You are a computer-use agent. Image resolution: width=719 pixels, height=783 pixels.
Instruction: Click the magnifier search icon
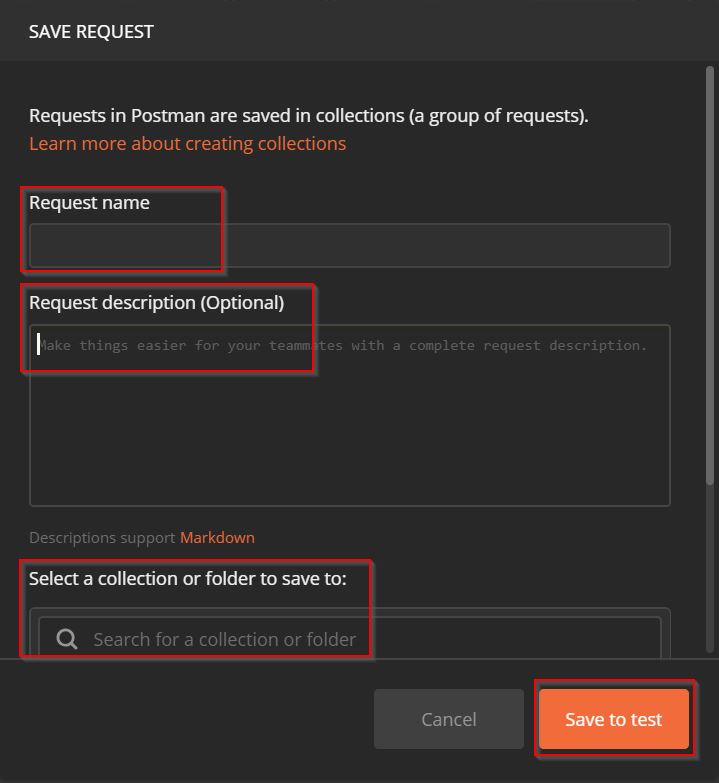point(67,639)
